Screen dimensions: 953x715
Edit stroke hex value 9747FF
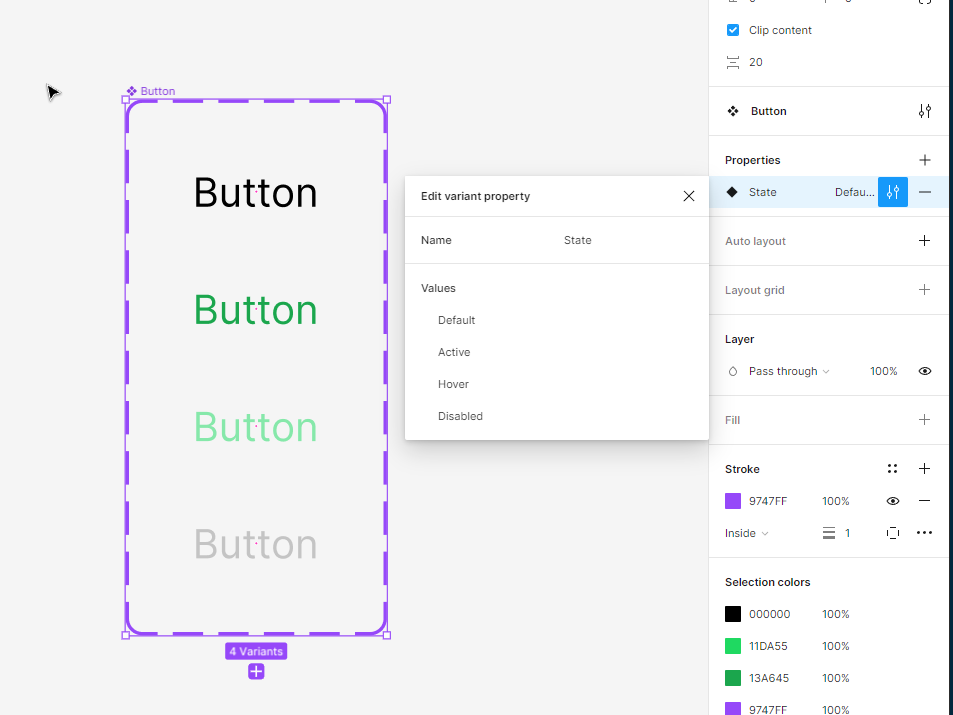(x=768, y=501)
